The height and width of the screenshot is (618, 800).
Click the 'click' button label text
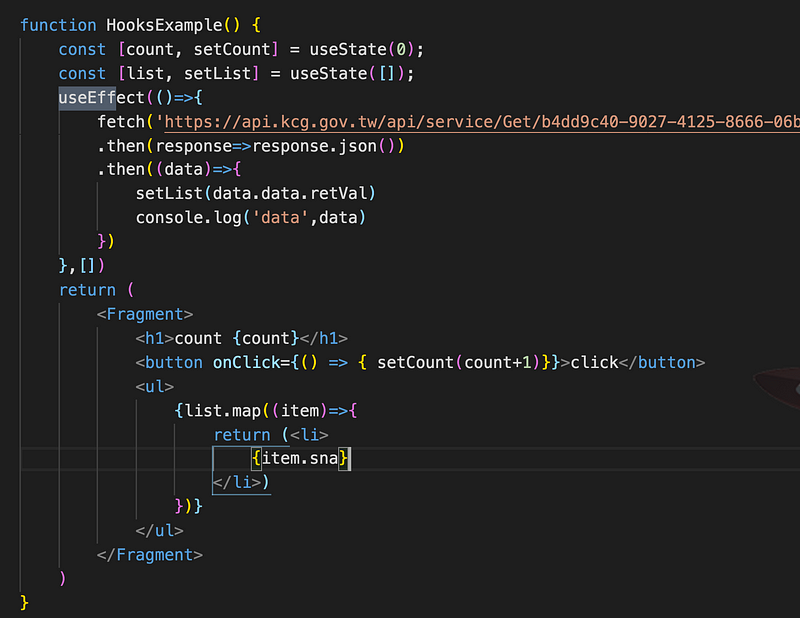pyautogui.click(x=594, y=362)
